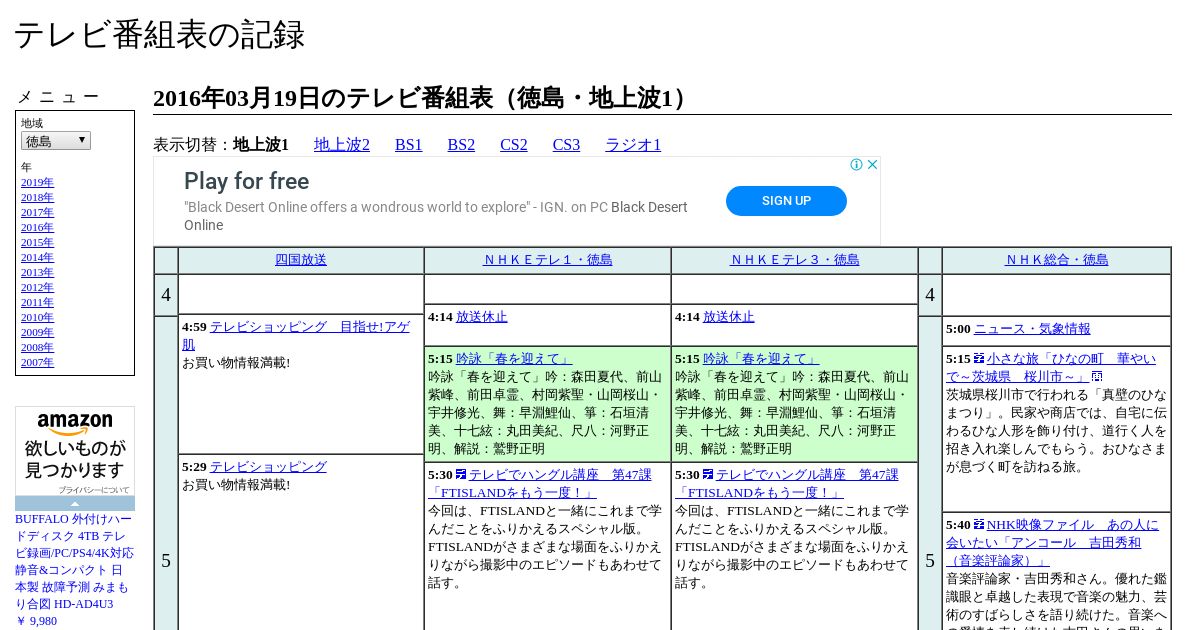Open the 2009年 archive link
1200x630 pixels.
[37, 333]
